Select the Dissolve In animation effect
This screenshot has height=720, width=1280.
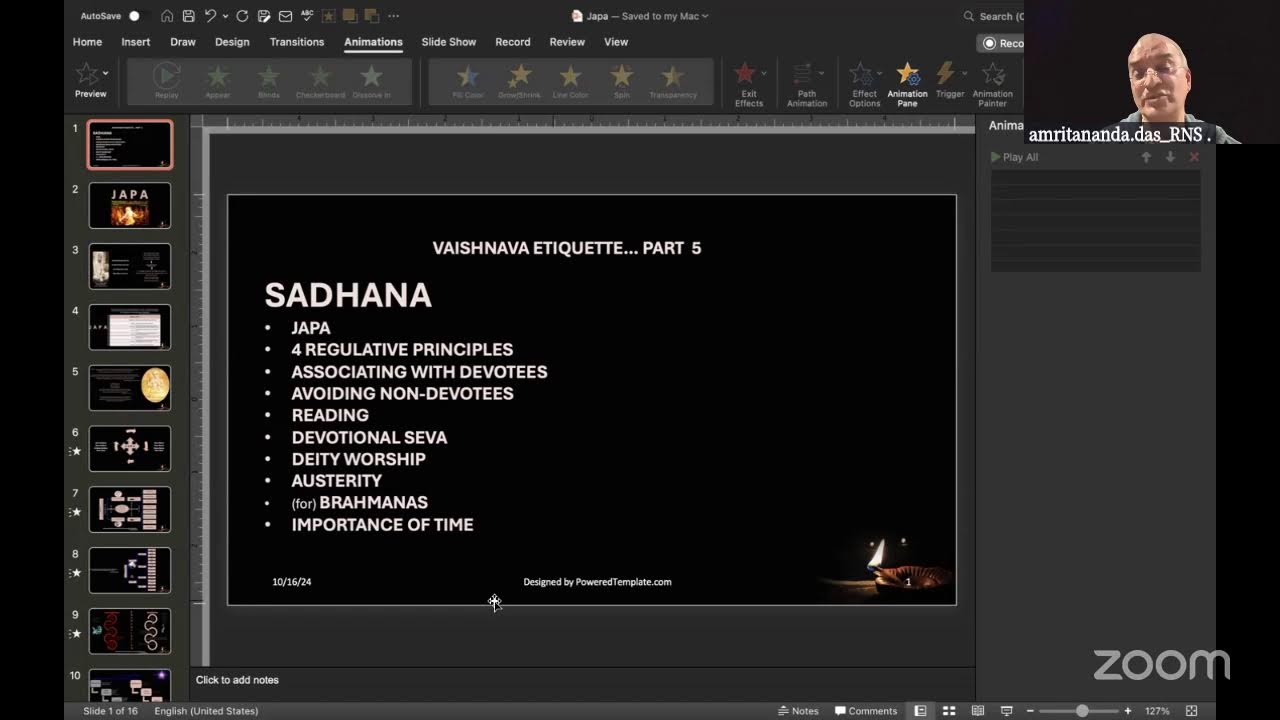click(x=372, y=81)
